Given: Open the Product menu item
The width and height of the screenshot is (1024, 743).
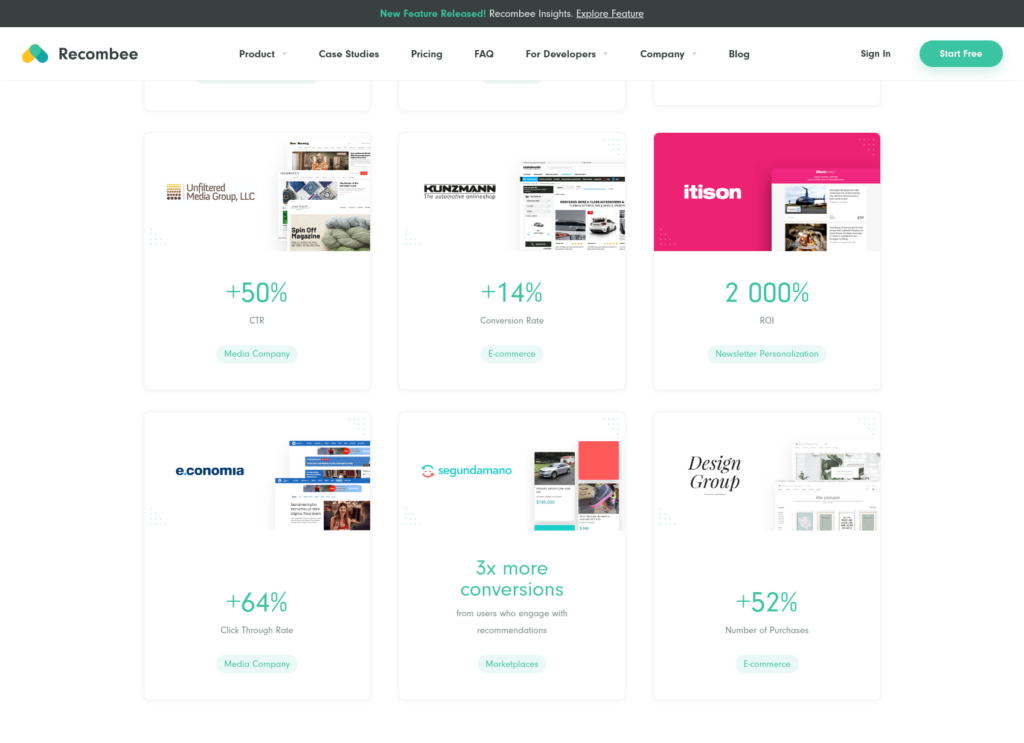Looking at the screenshot, I should [257, 54].
